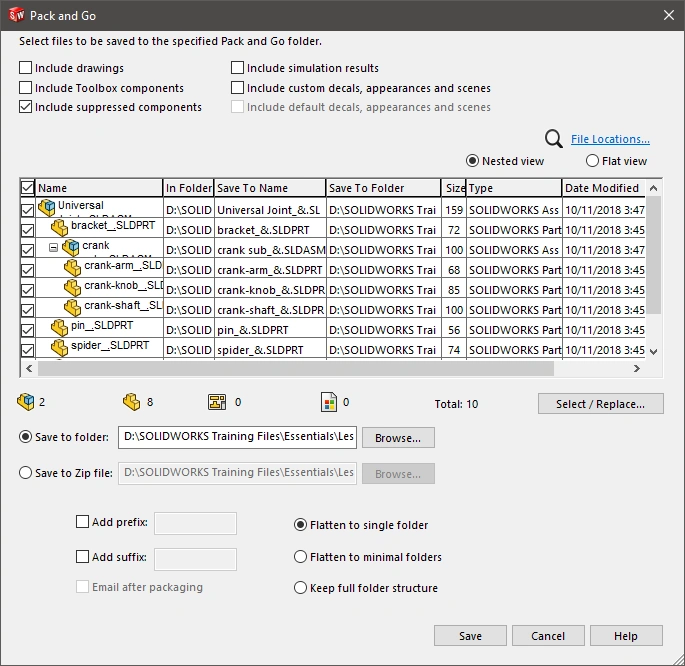Image resolution: width=685 pixels, height=666 pixels.
Task: Click scroll left arrow of file list
Action: 29,369
